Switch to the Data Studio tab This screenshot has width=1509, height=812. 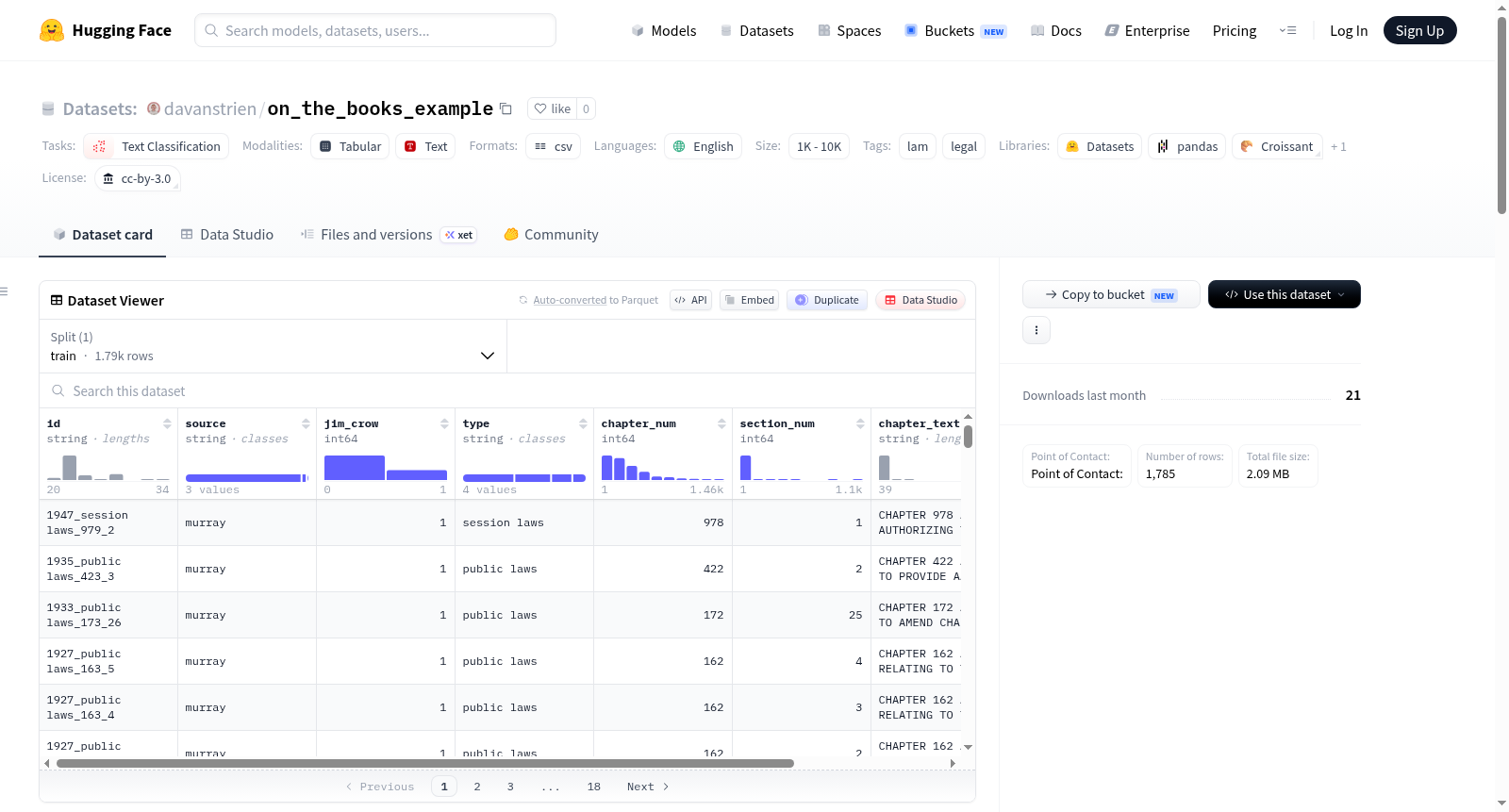[227, 235]
